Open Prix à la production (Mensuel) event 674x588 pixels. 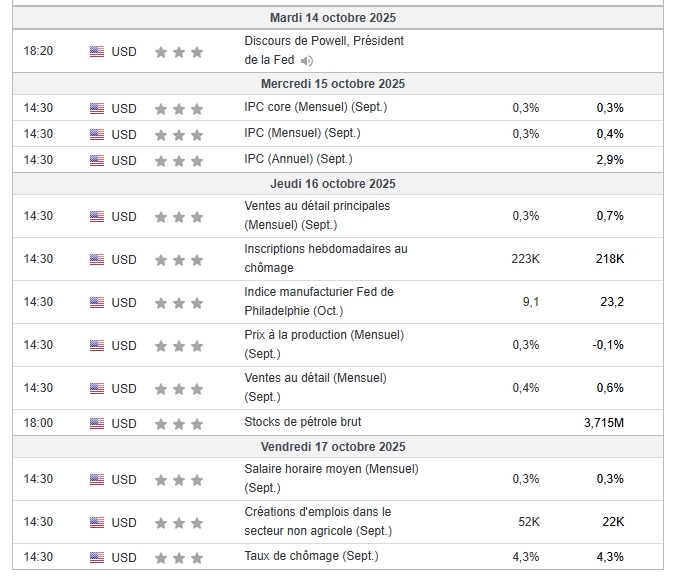click(324, 344)
